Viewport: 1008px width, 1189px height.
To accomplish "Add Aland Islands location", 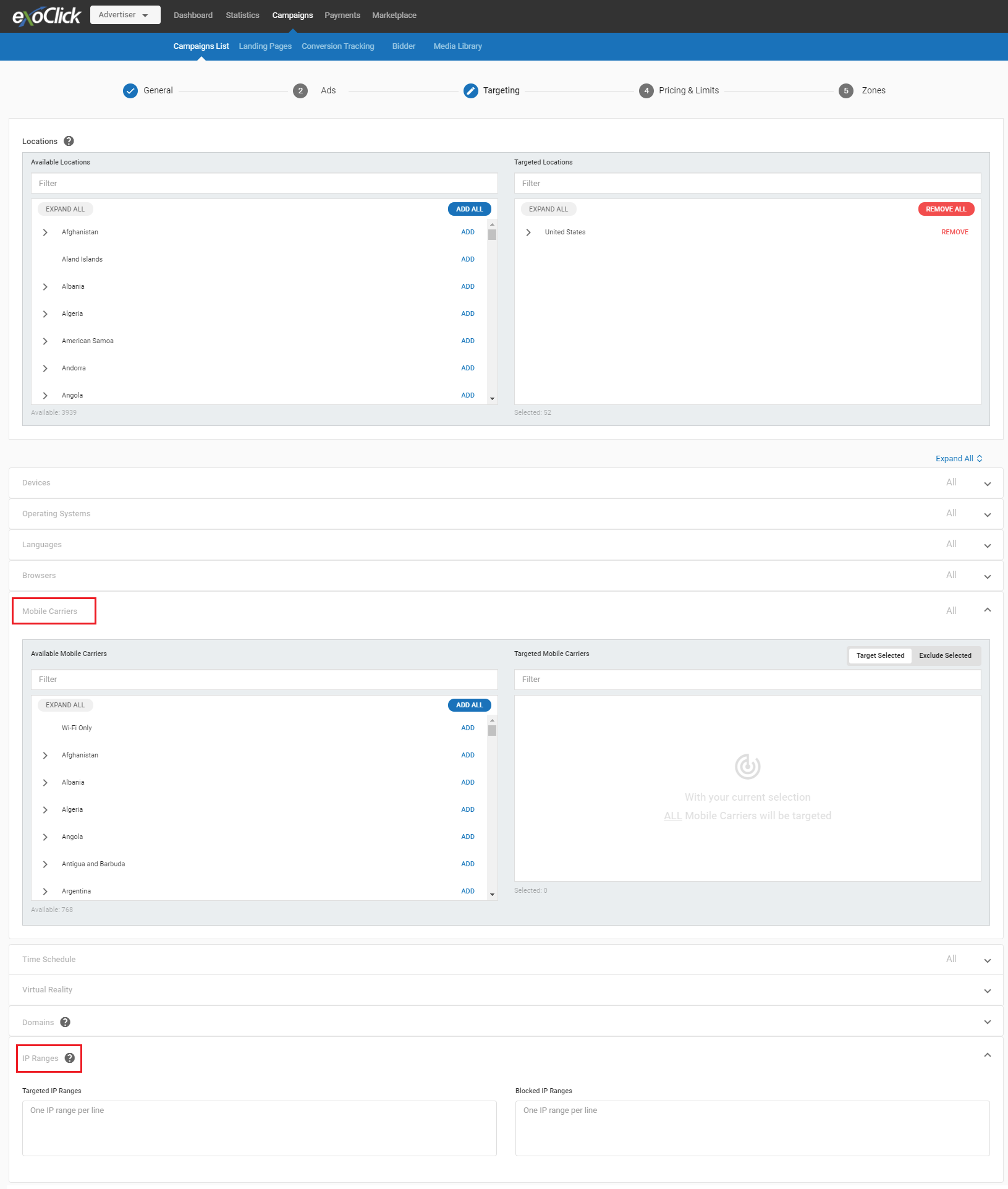I will (x=468, y=260).
